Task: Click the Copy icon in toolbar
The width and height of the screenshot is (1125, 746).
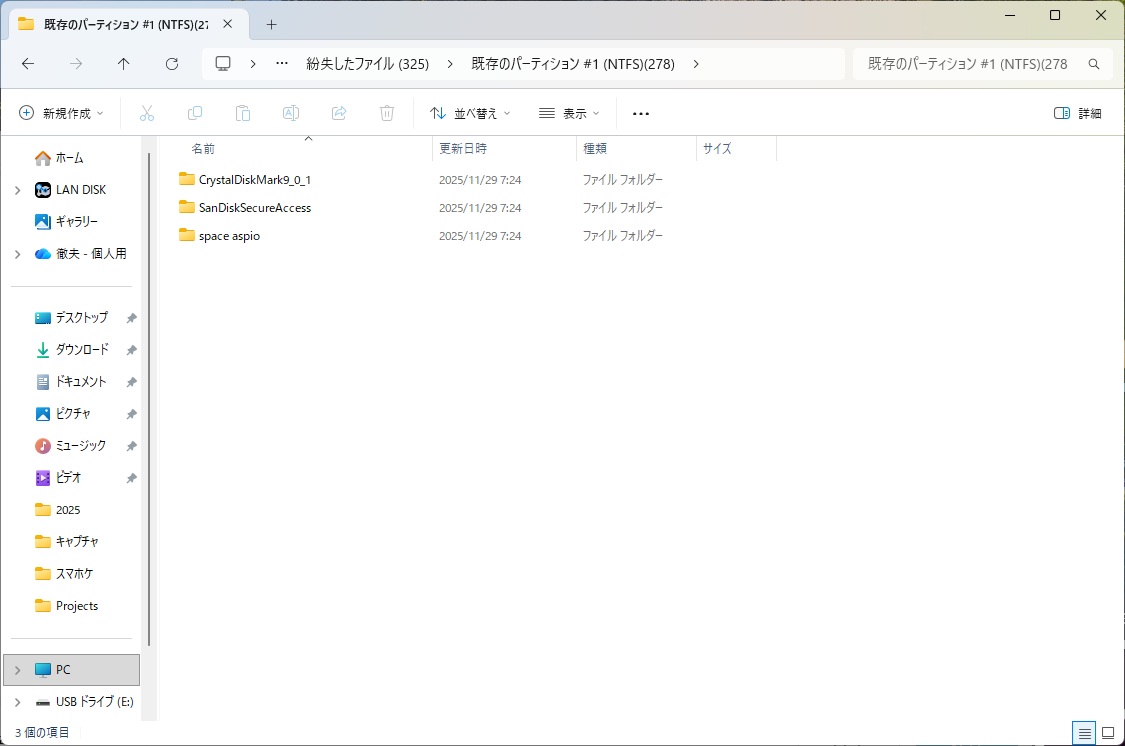Action: pyautogui.click(x=195, y=113)
